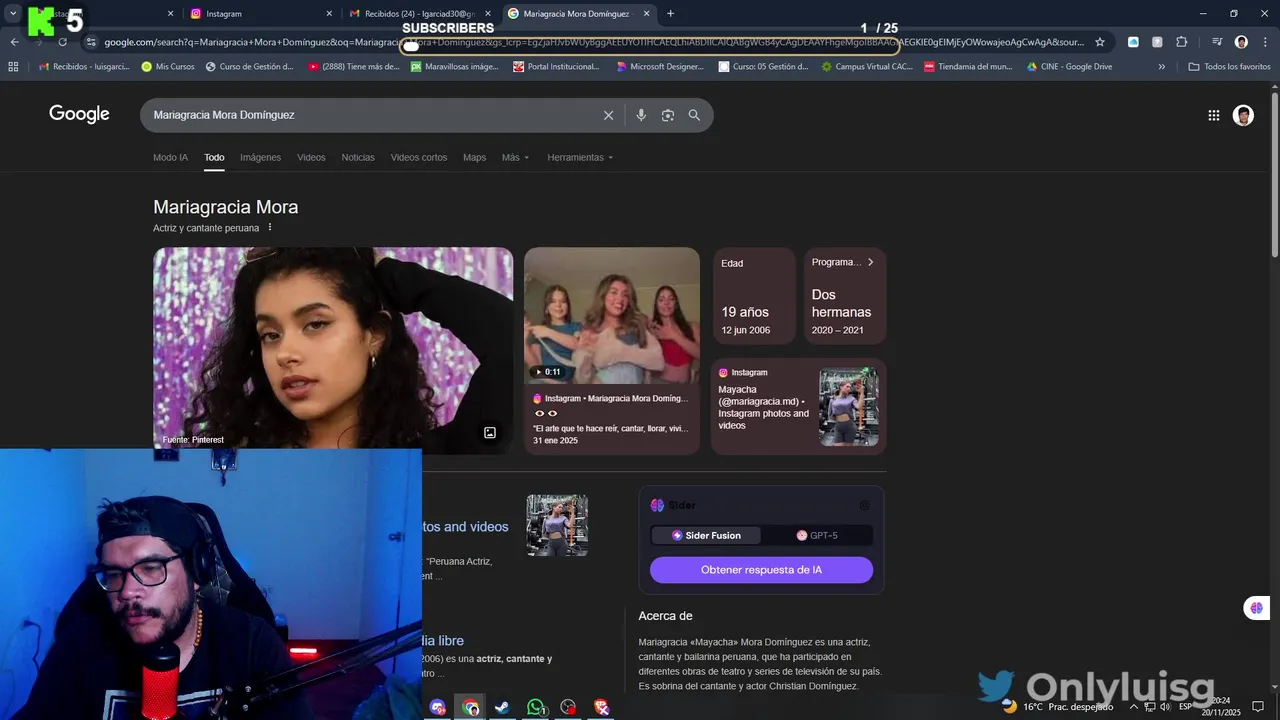The image size is (1280, 720).
Task: Open Chrome three-dot menu
Action: point(1264,42)
